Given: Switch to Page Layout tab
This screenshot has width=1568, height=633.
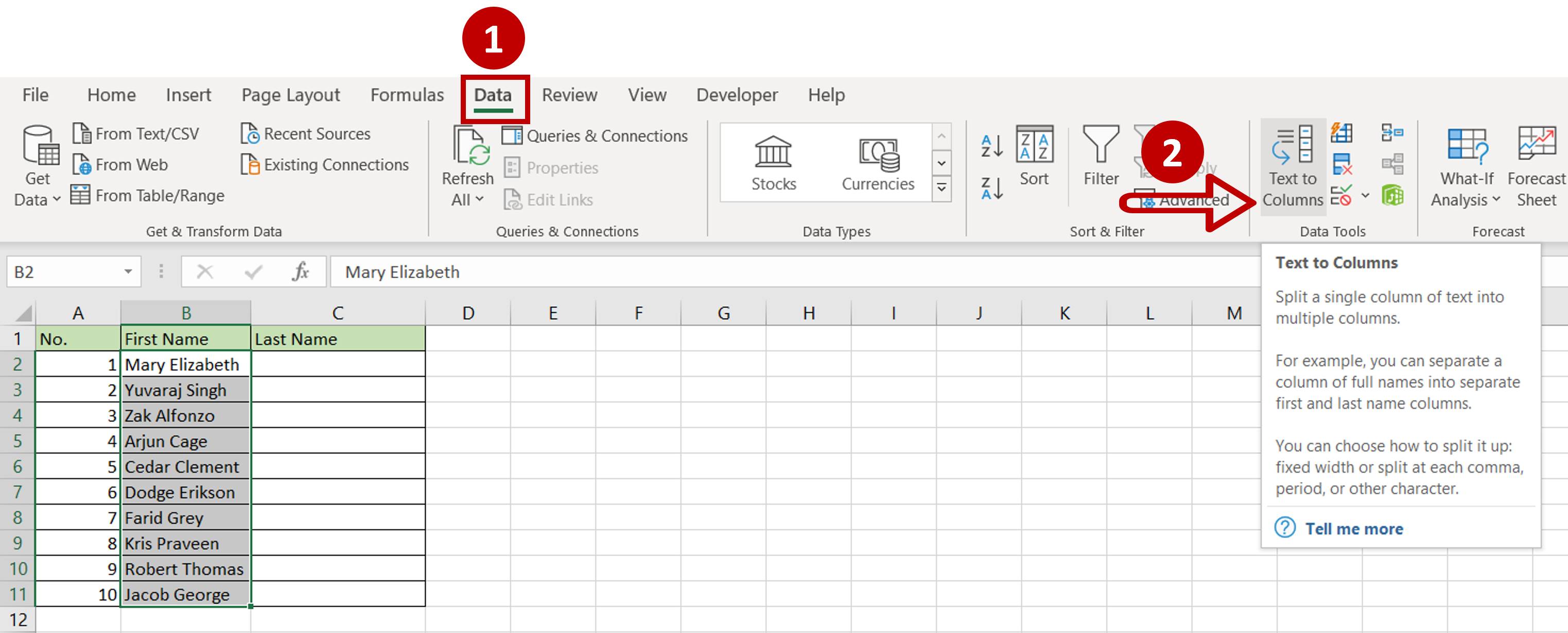Looking at the screenshot, I should click(x=290, y=95).
